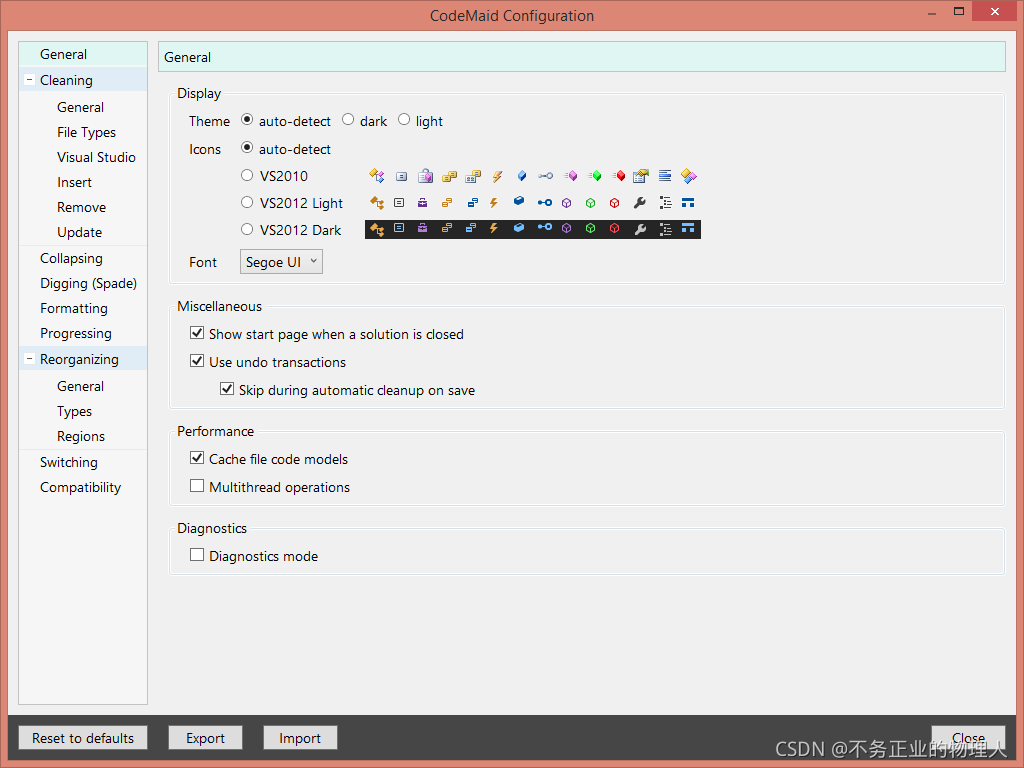Click the orange class icon in the VS2012 Dark row
Image resolution: width=1024 pixels, height=768 pixels.
(377, 229)
